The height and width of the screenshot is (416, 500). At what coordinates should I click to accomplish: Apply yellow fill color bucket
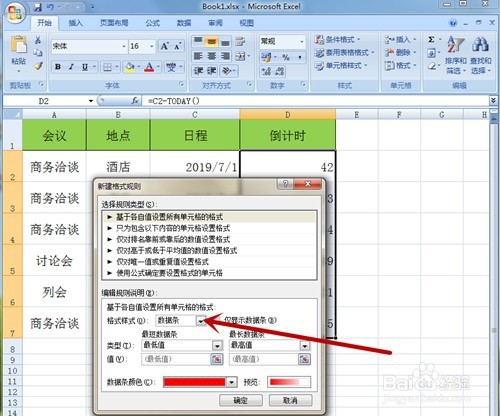point(130,67)
